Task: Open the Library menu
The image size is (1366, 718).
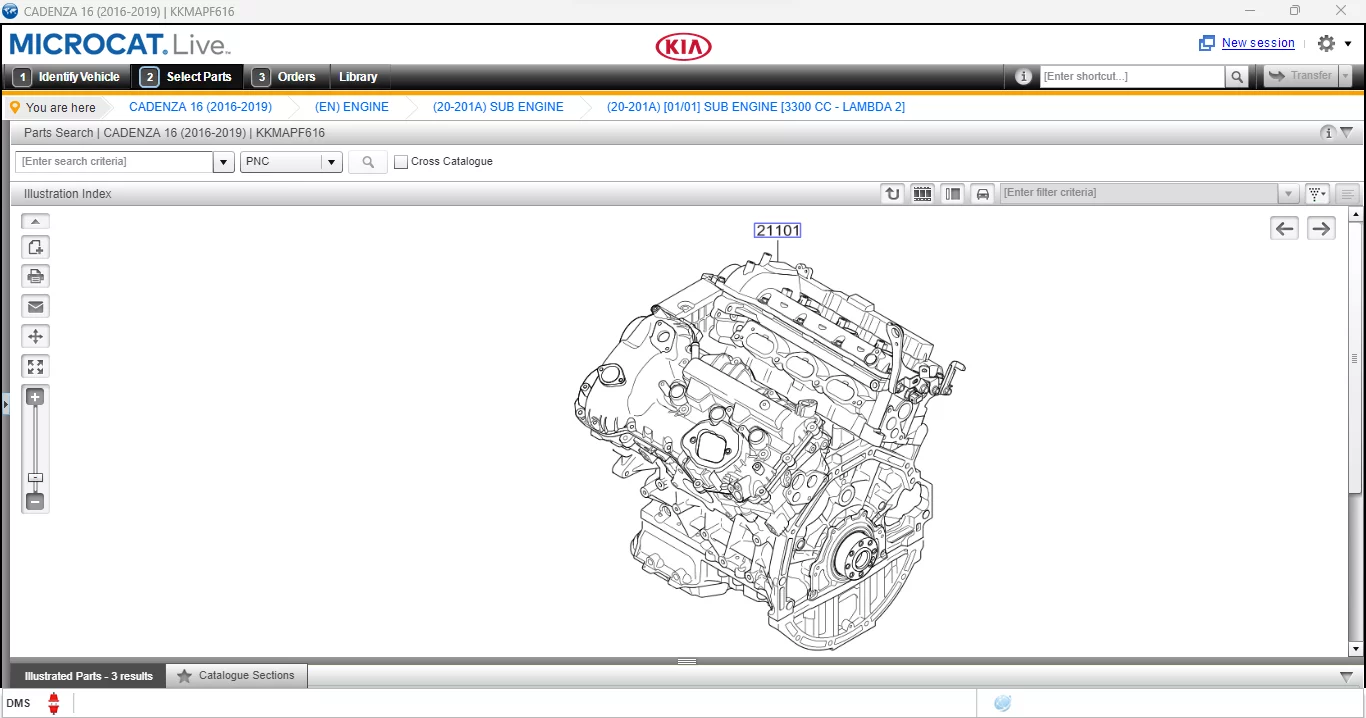Action: [x=359, y=76]
